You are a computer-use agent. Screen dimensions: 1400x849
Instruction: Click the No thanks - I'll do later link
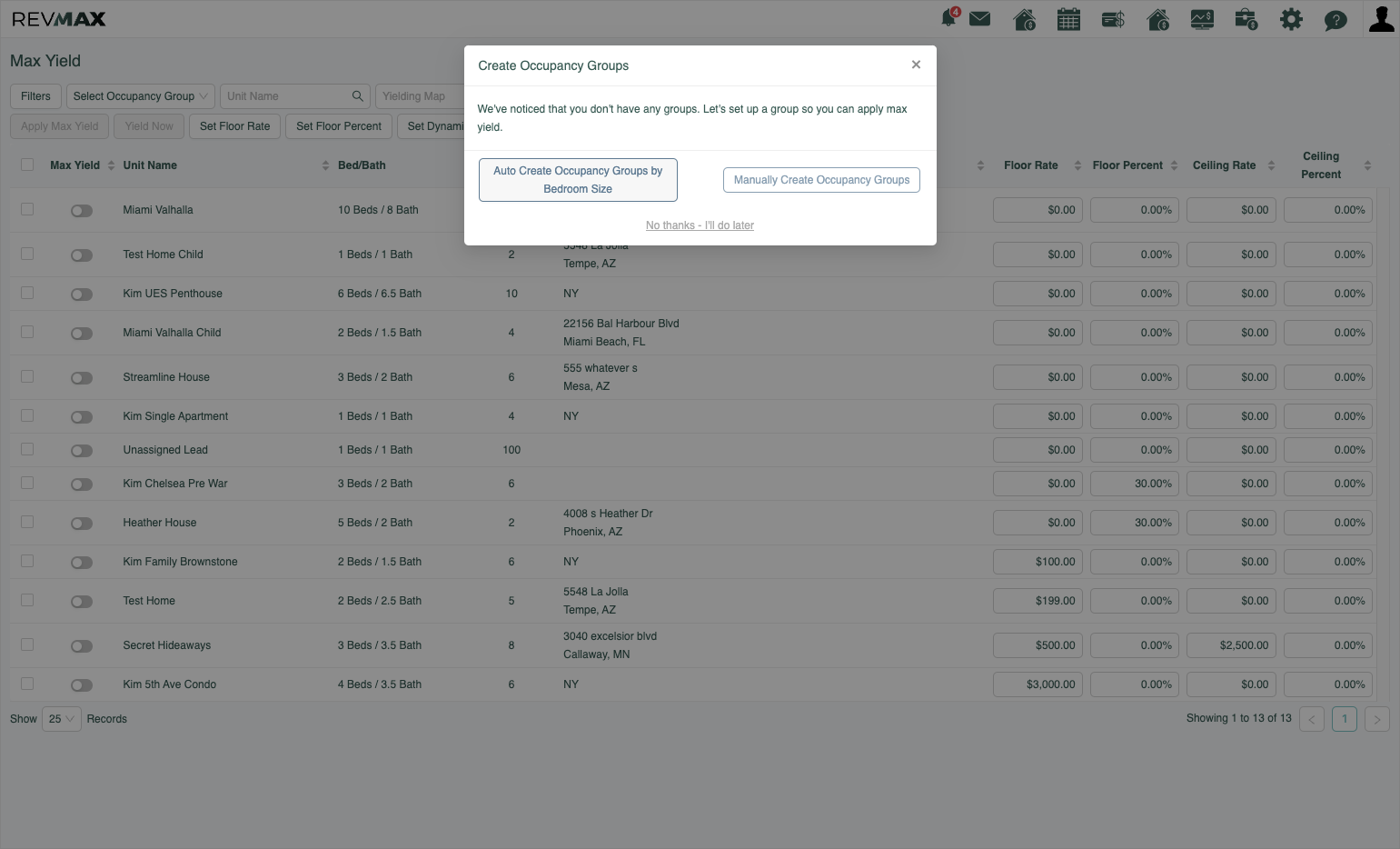pyautogui.click(x=700, y=225)
